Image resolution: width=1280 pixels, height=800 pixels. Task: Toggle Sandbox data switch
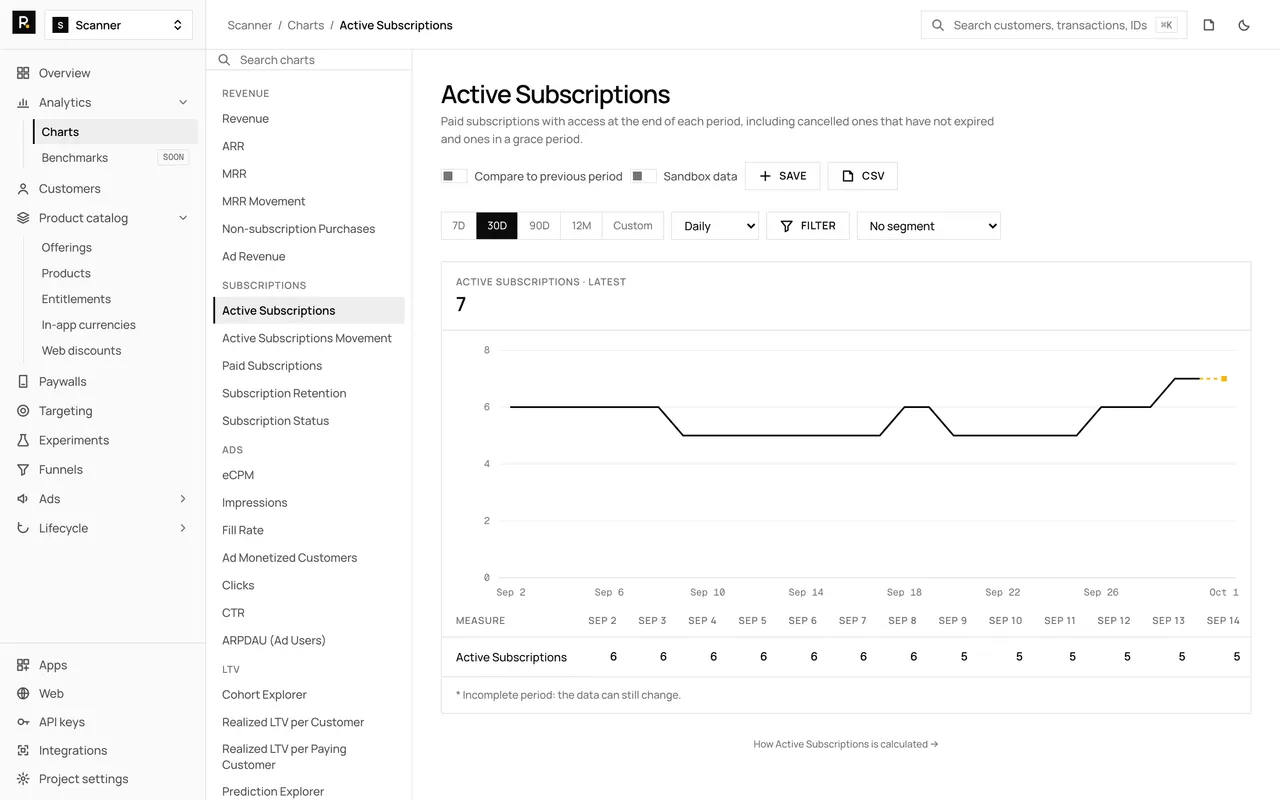pos(644,176)
